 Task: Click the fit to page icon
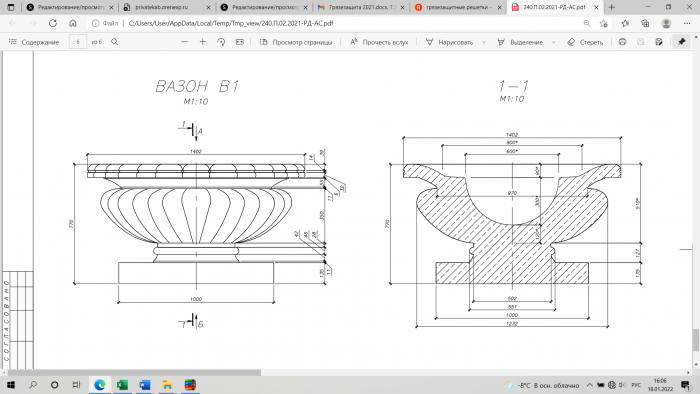click(x=240, y=42)
